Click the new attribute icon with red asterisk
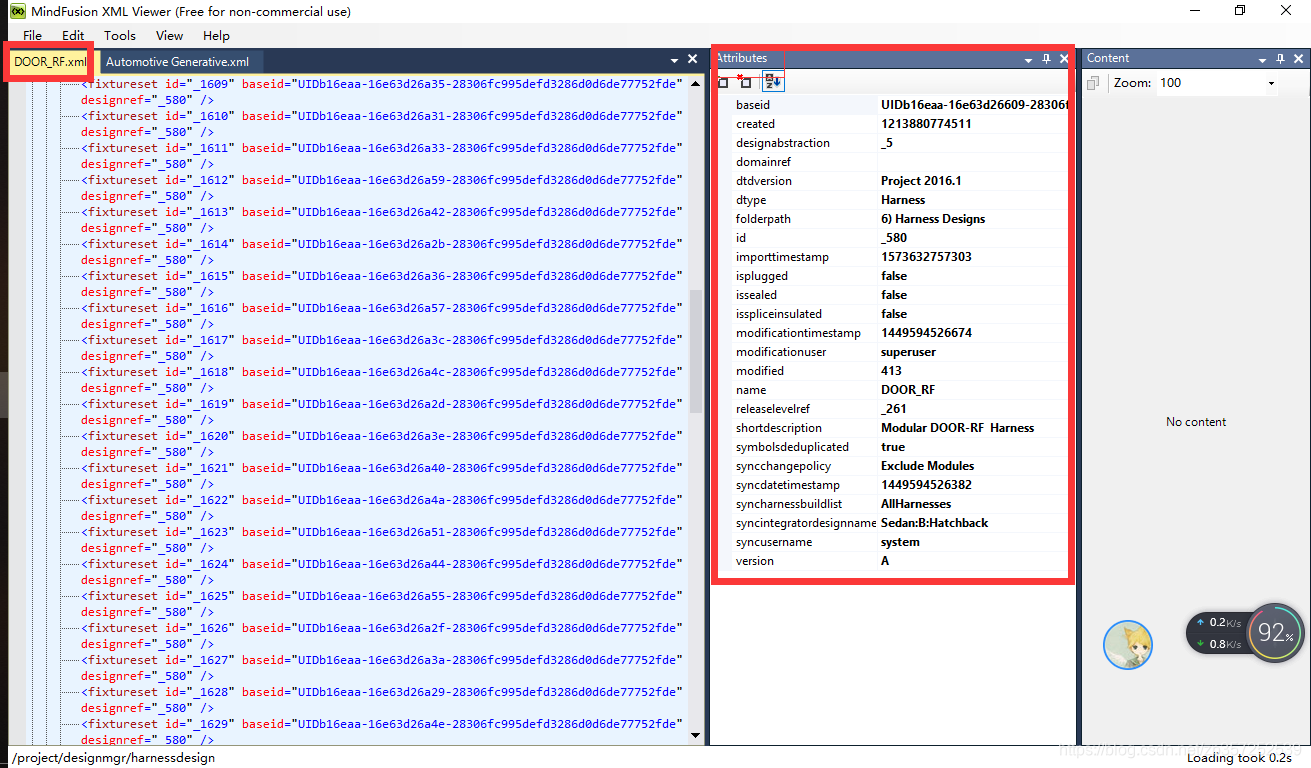1311x768 pixels. click(744, 81)
